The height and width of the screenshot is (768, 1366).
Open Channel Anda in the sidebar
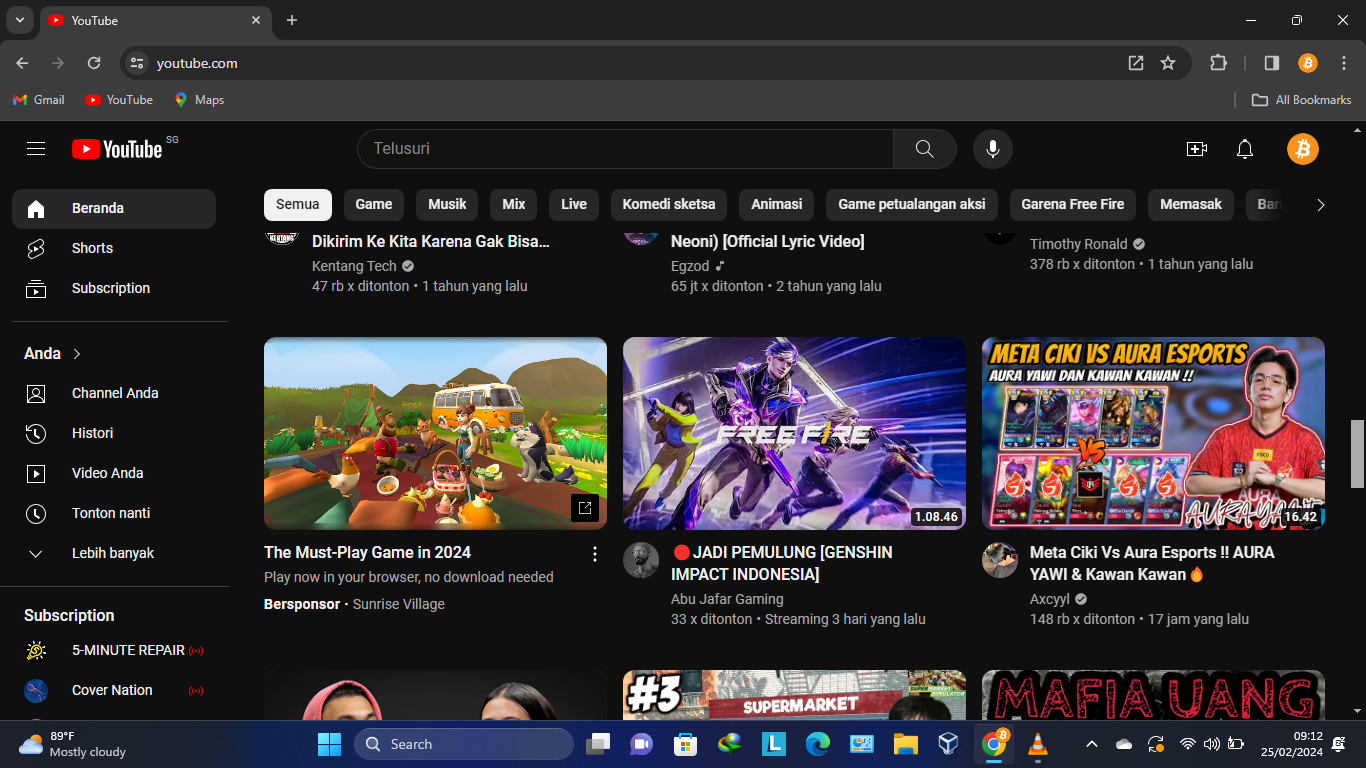click(x=114, y=393)
